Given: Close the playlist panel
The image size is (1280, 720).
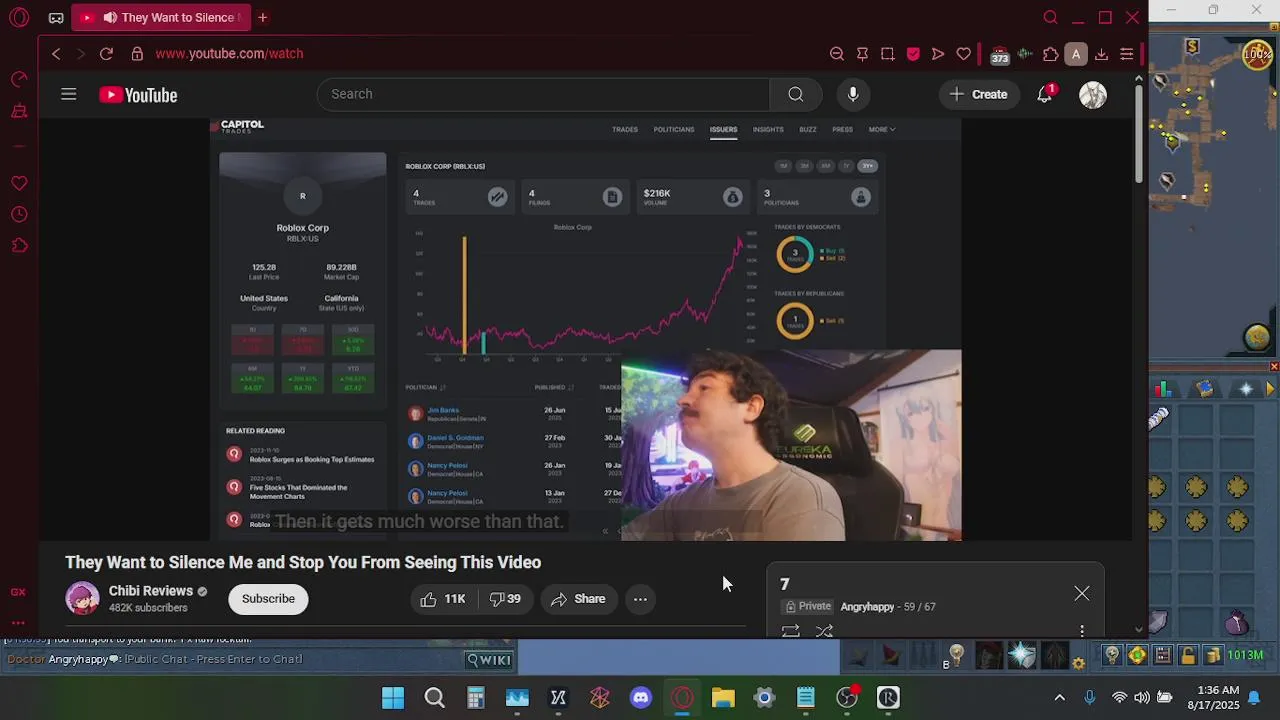Looking at the screenshot, I should [1082, 594].
